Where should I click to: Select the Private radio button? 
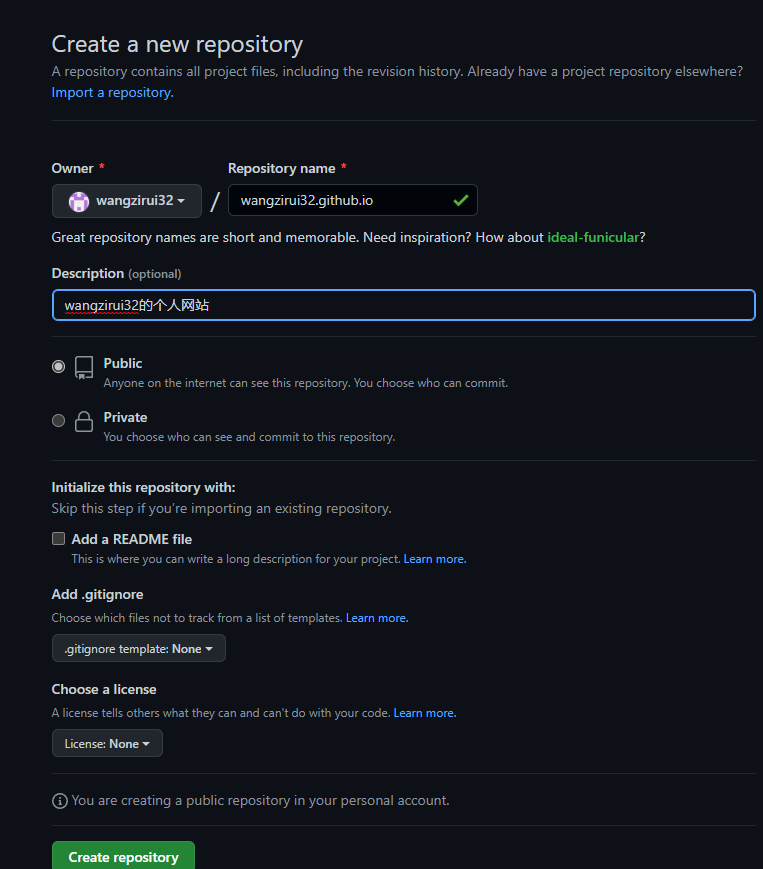point(58,421)
